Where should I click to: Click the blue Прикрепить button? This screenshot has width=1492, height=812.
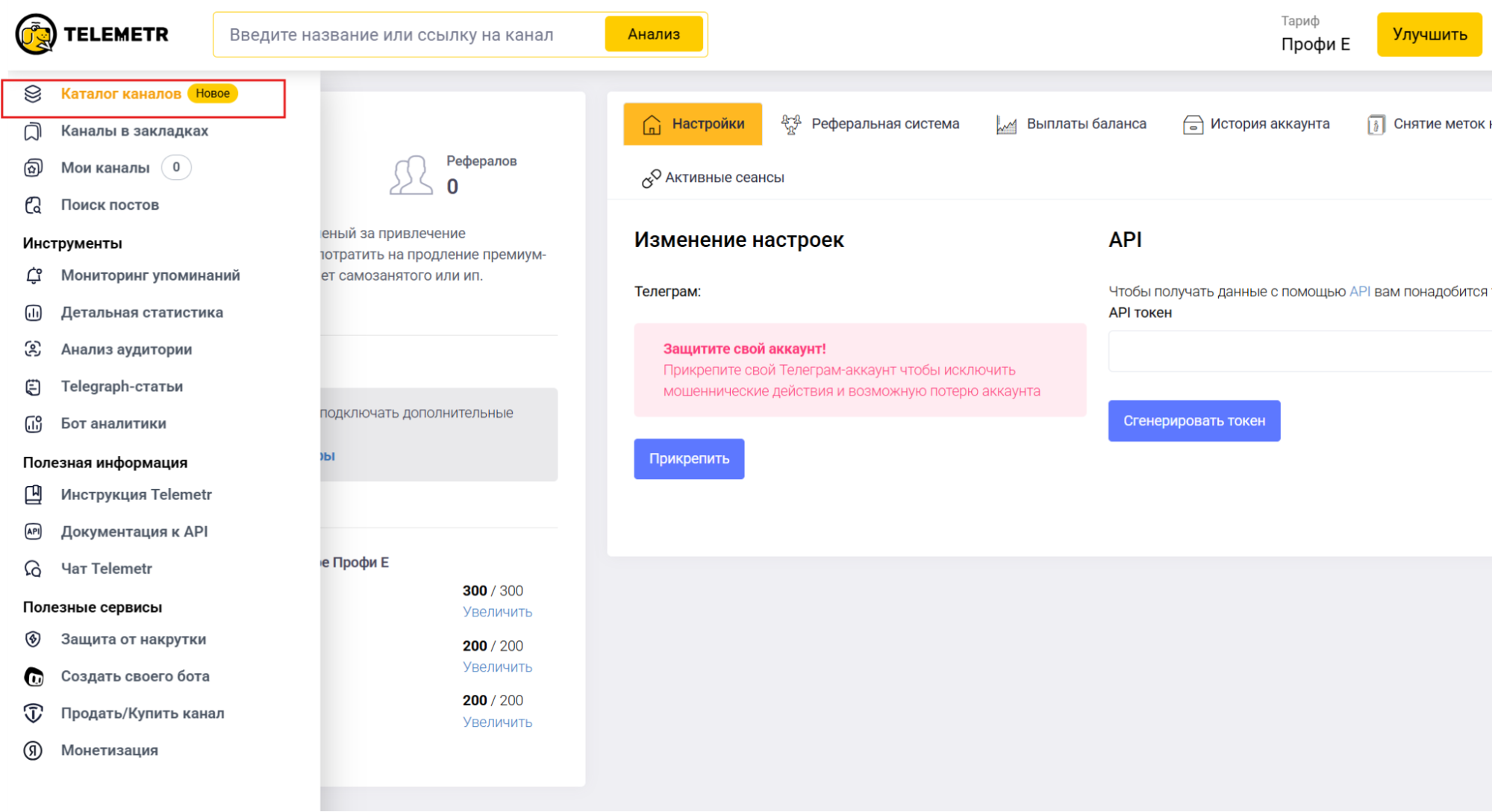coord(688,458)
